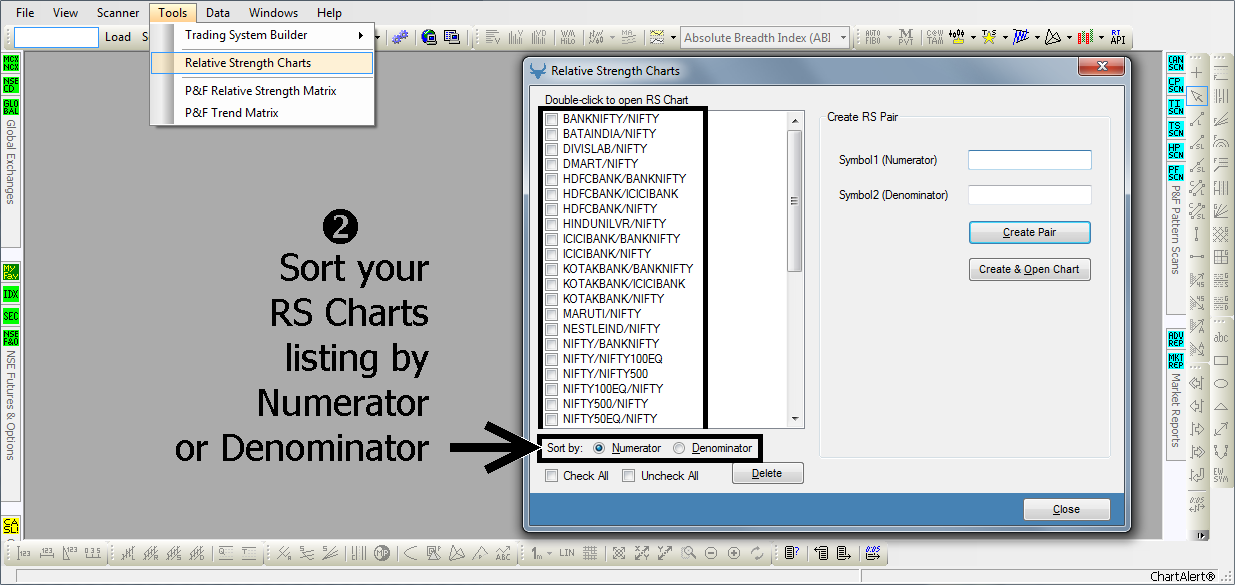1235x585 pixels.
Task: Select the Numerator sort radio button
Action: pyautogui.click(x=599, y=448)
